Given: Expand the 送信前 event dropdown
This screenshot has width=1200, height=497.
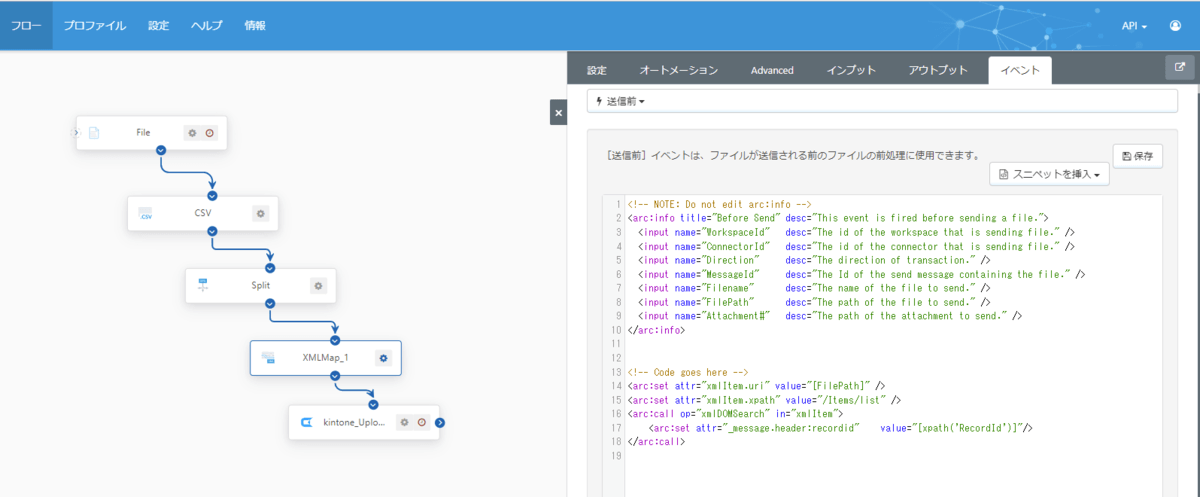Looking at the screenshot, I should (620, 101).
